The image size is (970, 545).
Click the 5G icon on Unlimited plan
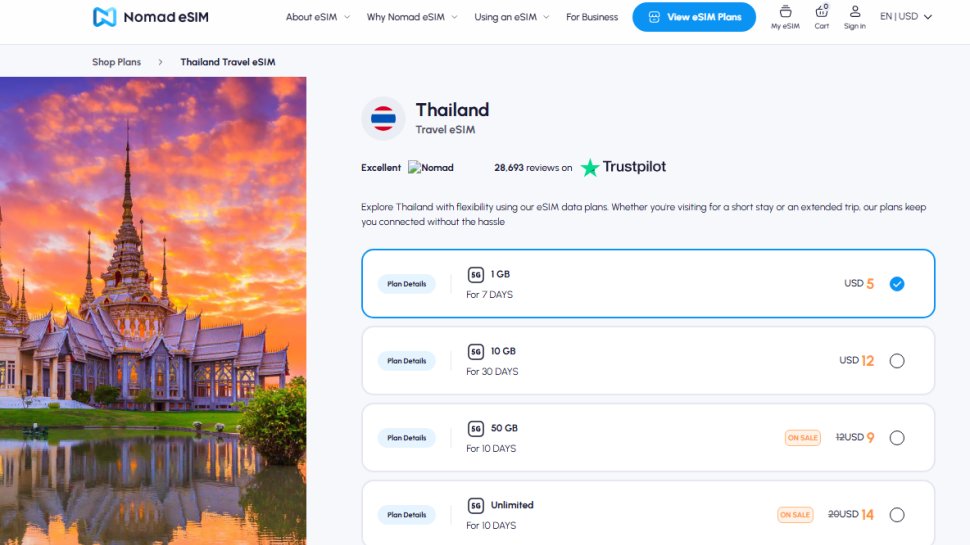[x=476, y=506]
